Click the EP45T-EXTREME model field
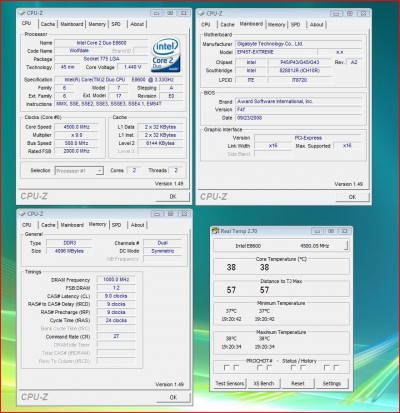400x413 pixels. coord(275,52)
